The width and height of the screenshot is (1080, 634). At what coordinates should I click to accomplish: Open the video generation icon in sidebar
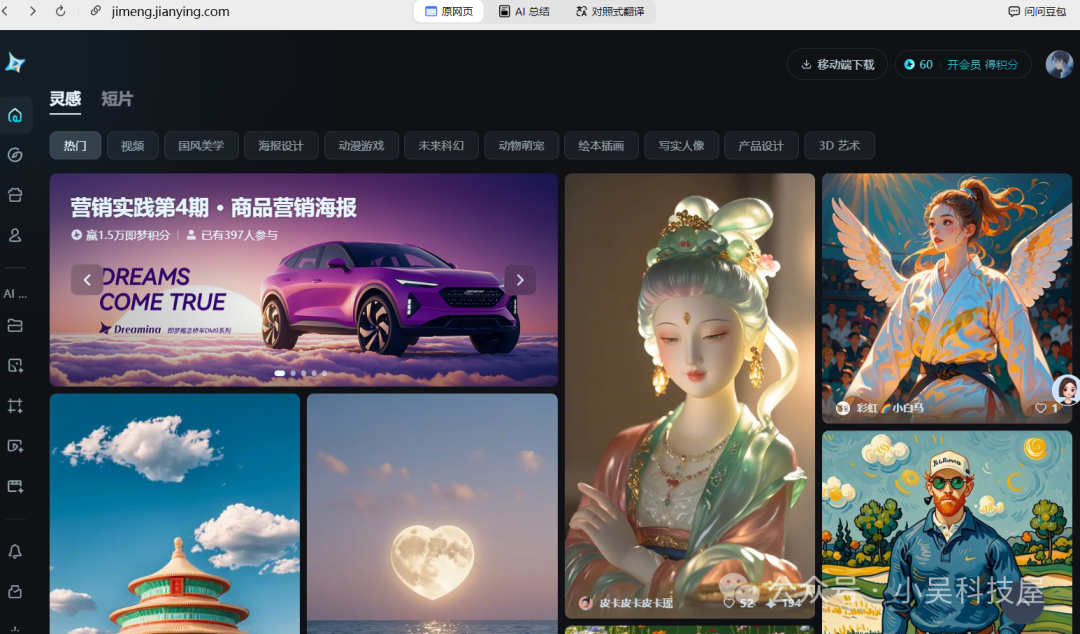15,446
